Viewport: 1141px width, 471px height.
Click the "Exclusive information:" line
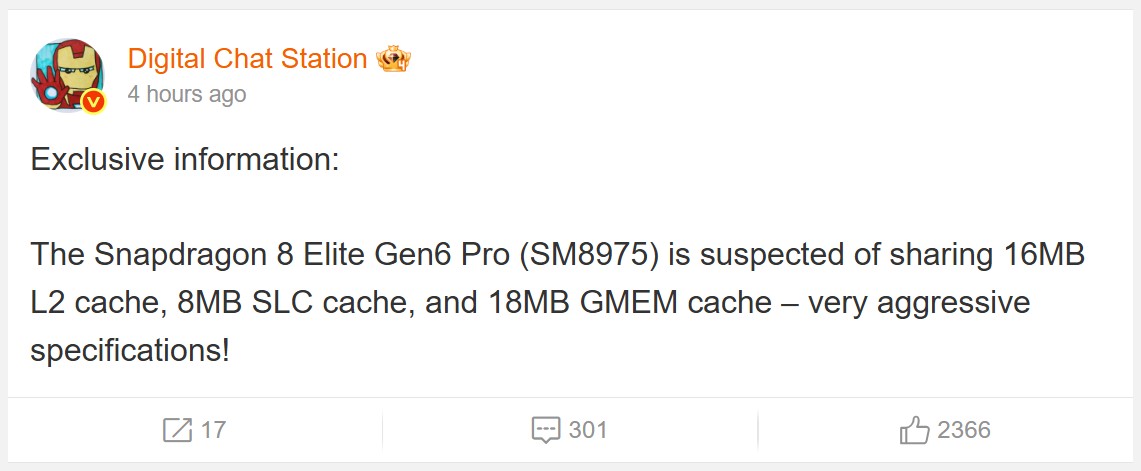tap(185, 159)
